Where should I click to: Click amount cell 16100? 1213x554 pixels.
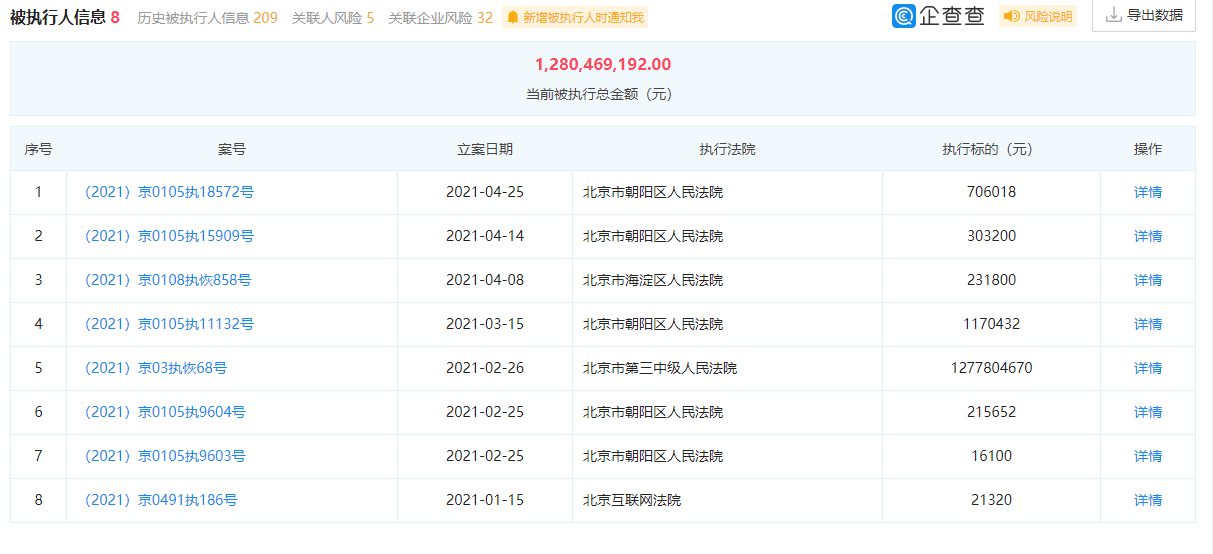pos(991,456)
